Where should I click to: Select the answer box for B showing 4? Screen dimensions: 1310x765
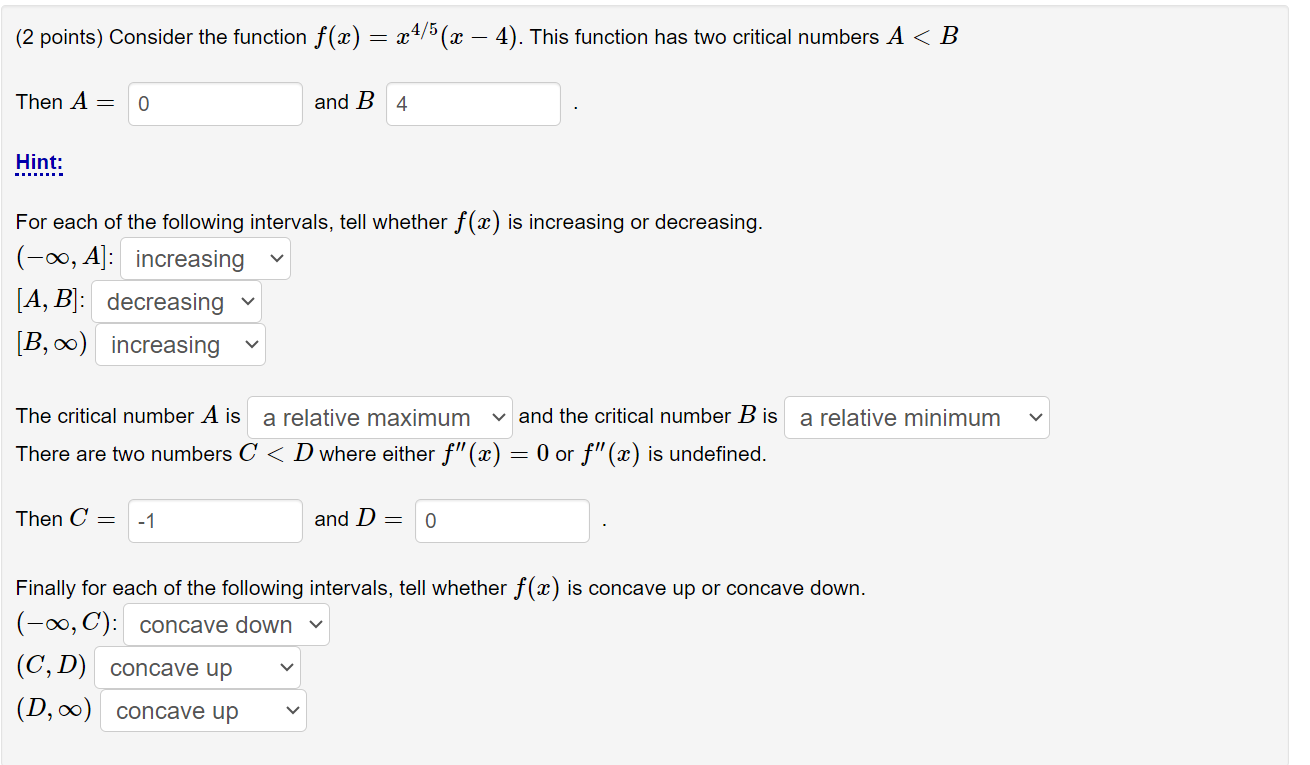point(472,103)
